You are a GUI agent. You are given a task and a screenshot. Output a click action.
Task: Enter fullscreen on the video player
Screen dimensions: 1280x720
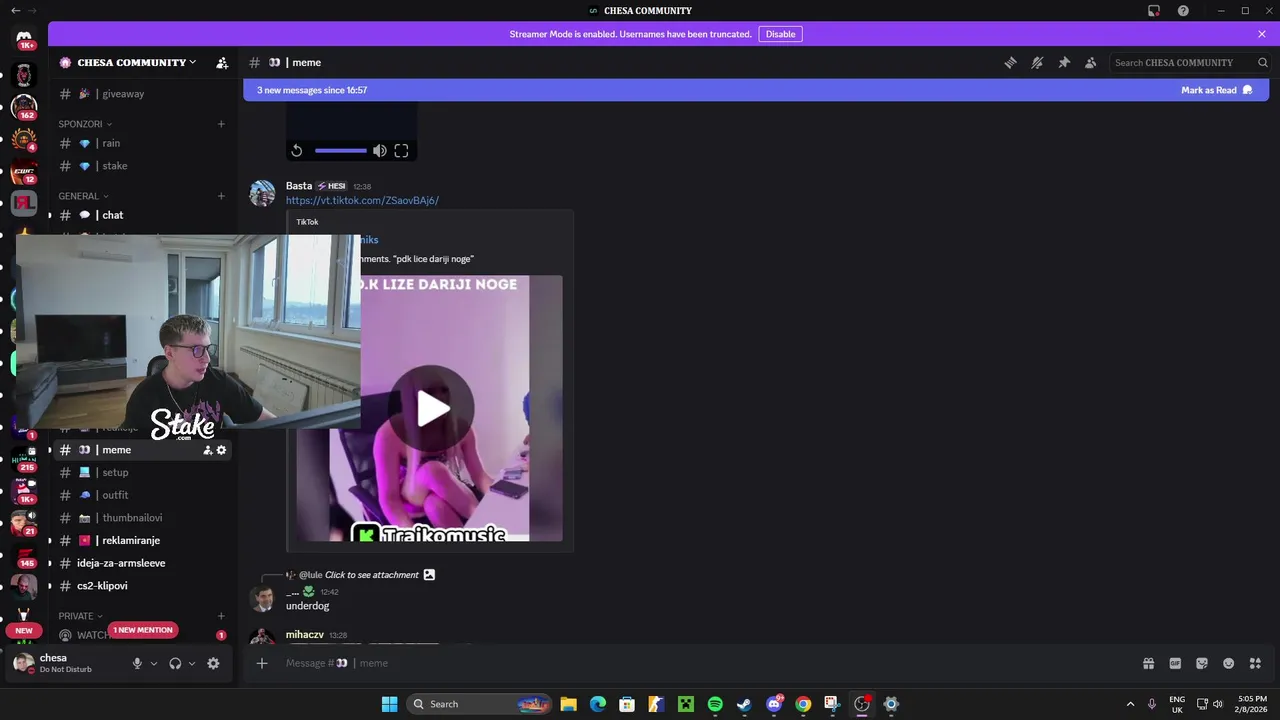401,151
